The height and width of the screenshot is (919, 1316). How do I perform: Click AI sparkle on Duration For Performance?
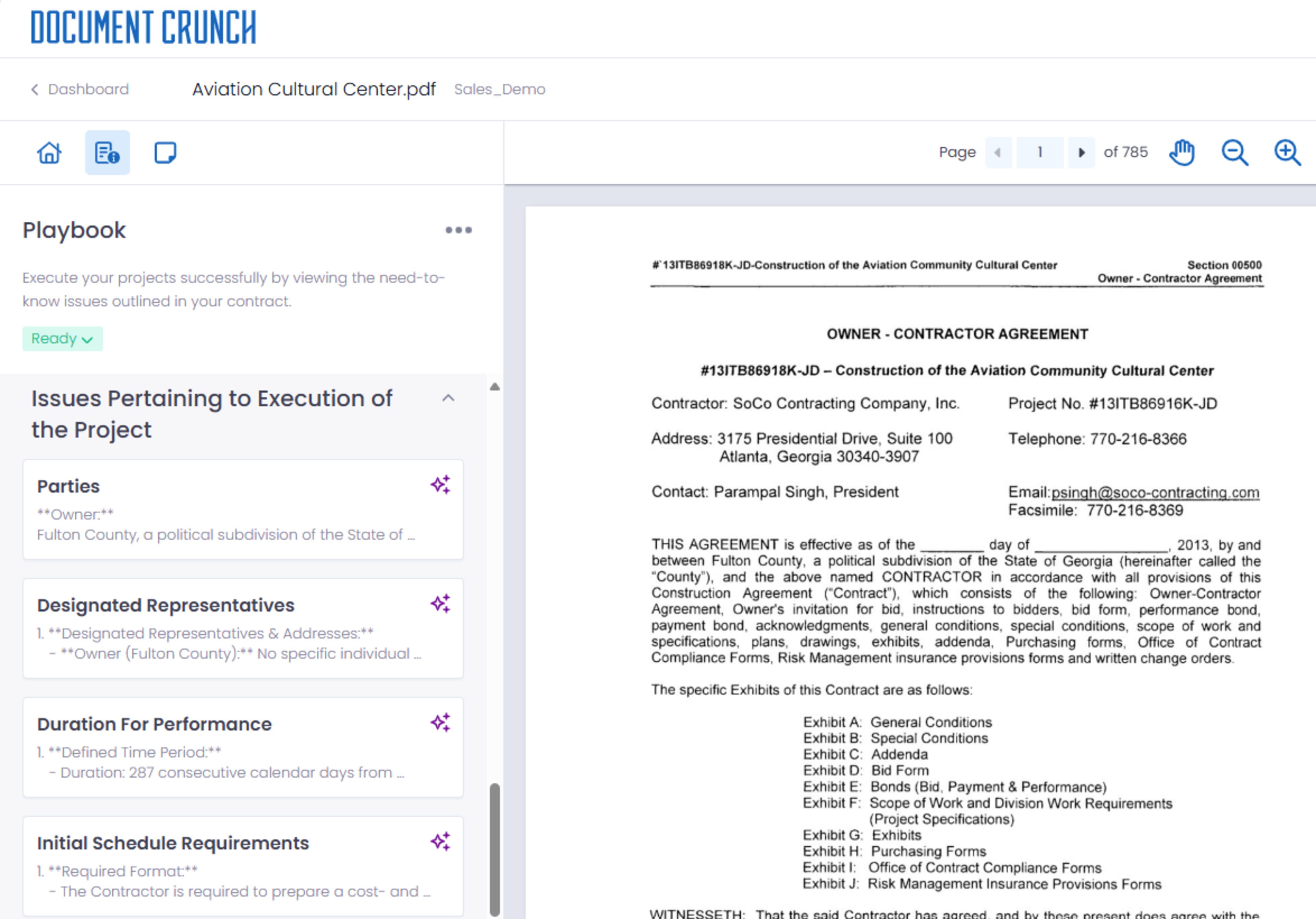440,722
